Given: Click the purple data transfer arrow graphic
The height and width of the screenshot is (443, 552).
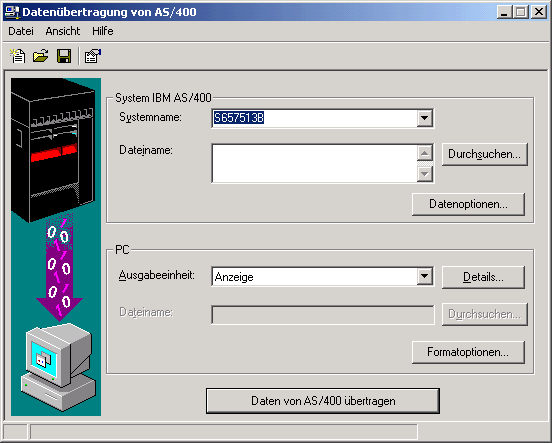Looking at the screenshot, I should click(59, 268).
